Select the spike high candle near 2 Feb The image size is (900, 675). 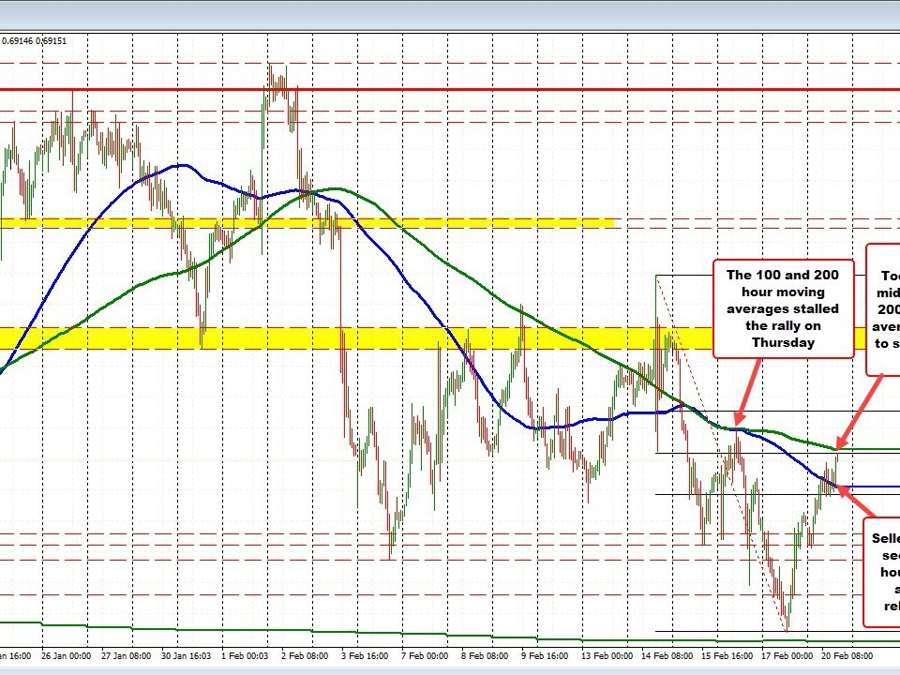coord(270,68)
